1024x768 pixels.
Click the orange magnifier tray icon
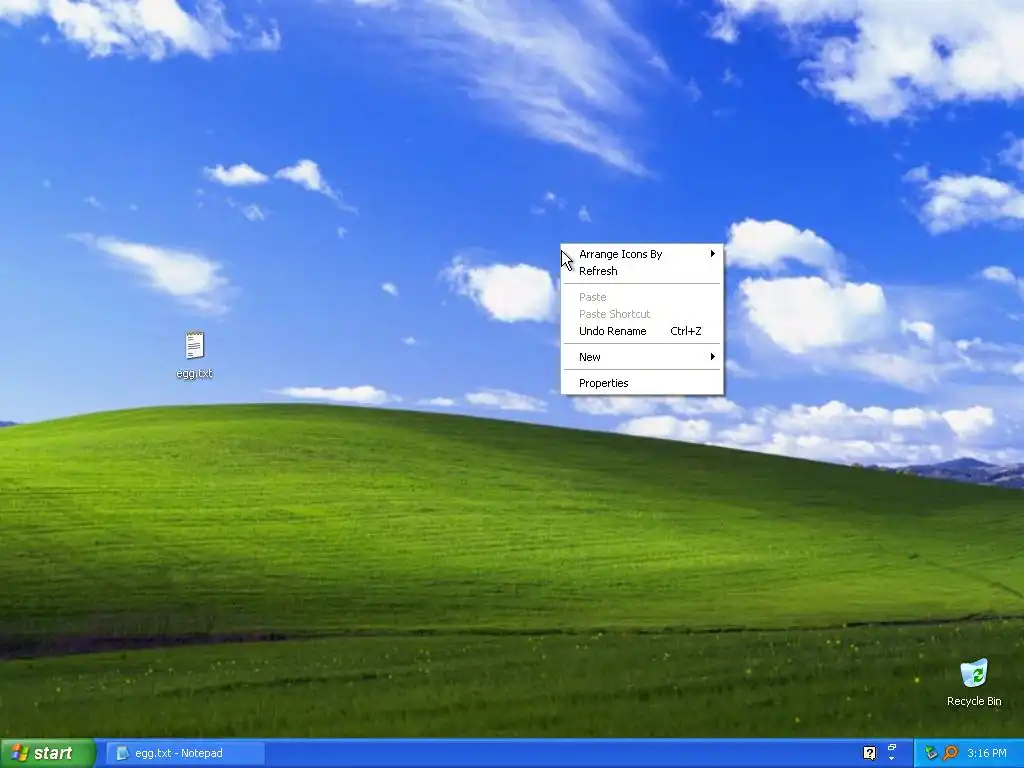(x=950, y=753)
